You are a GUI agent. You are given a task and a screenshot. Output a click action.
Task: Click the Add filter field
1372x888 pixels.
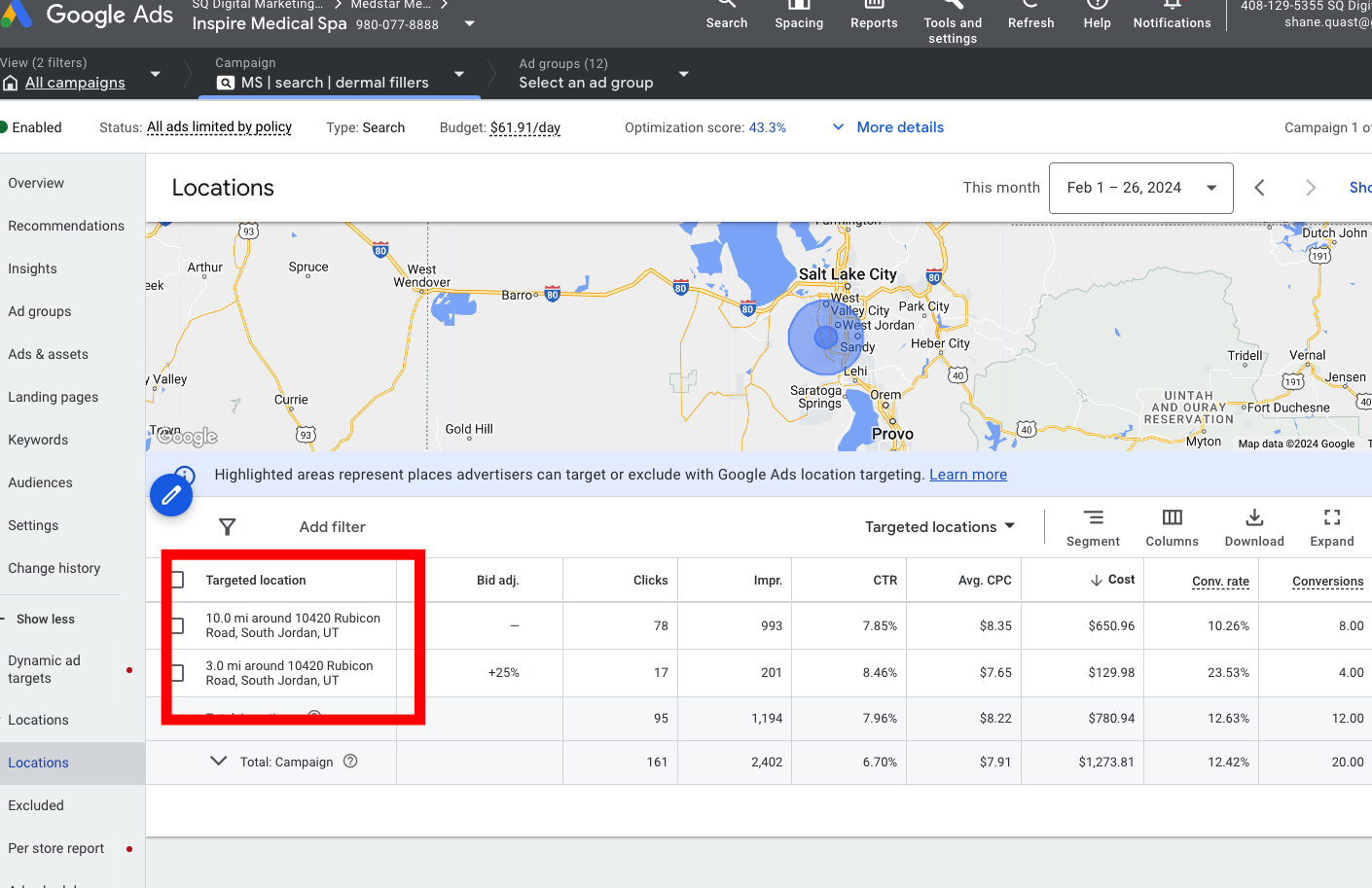pos(333,527)
